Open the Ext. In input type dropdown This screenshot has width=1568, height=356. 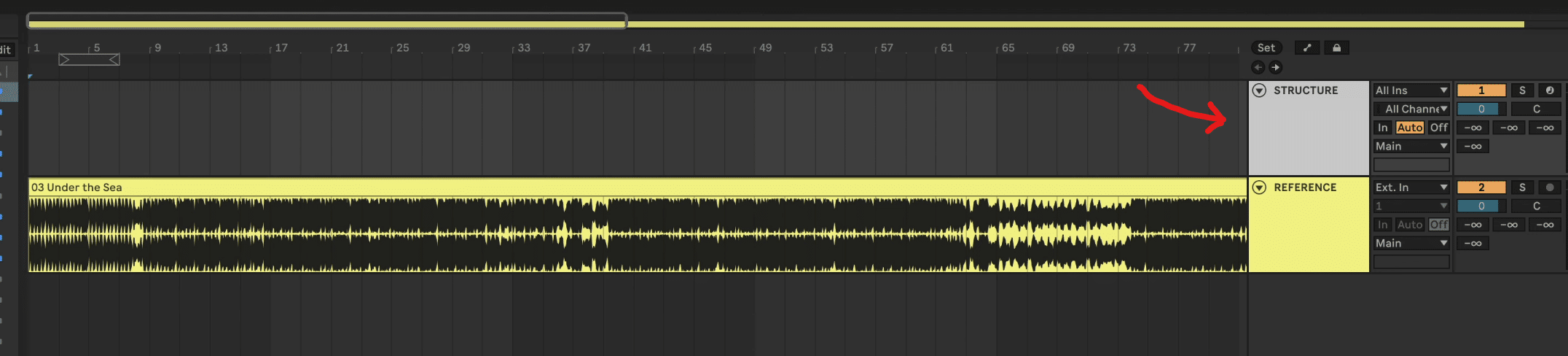(x=1411, y=187)
